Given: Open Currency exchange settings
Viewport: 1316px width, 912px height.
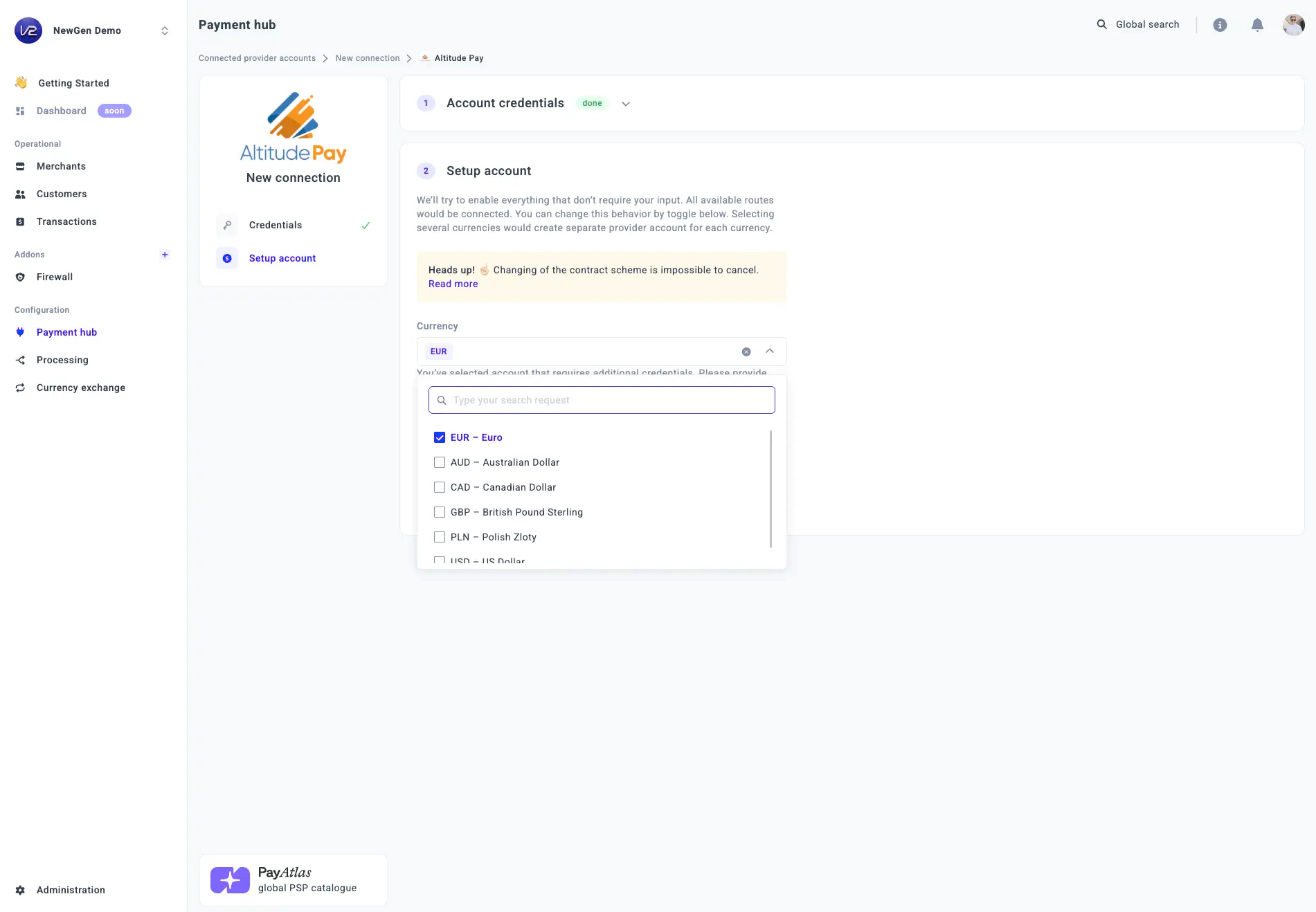Looking at the screenshot, I should 81,387.
